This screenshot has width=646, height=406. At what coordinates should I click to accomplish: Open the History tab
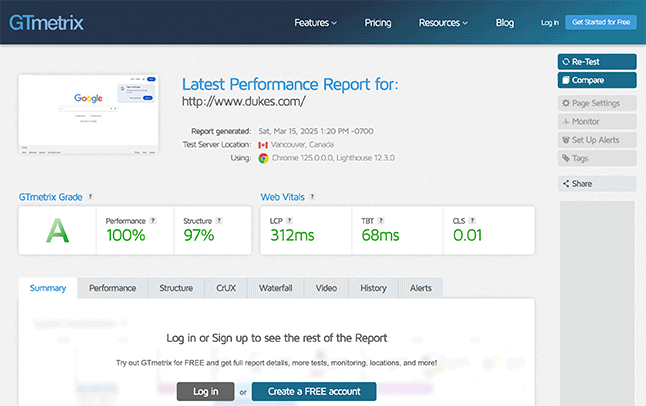[373, 288]
